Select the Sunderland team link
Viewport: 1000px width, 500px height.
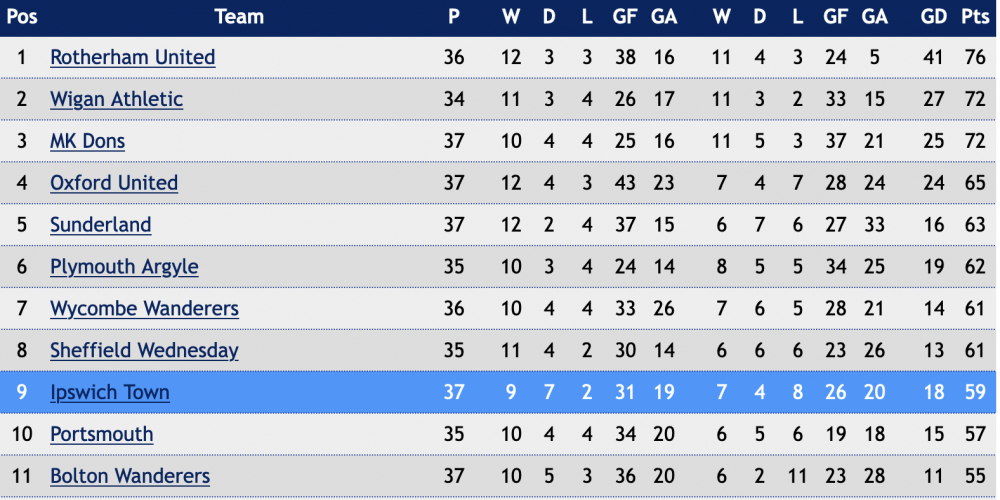[101, 225]
